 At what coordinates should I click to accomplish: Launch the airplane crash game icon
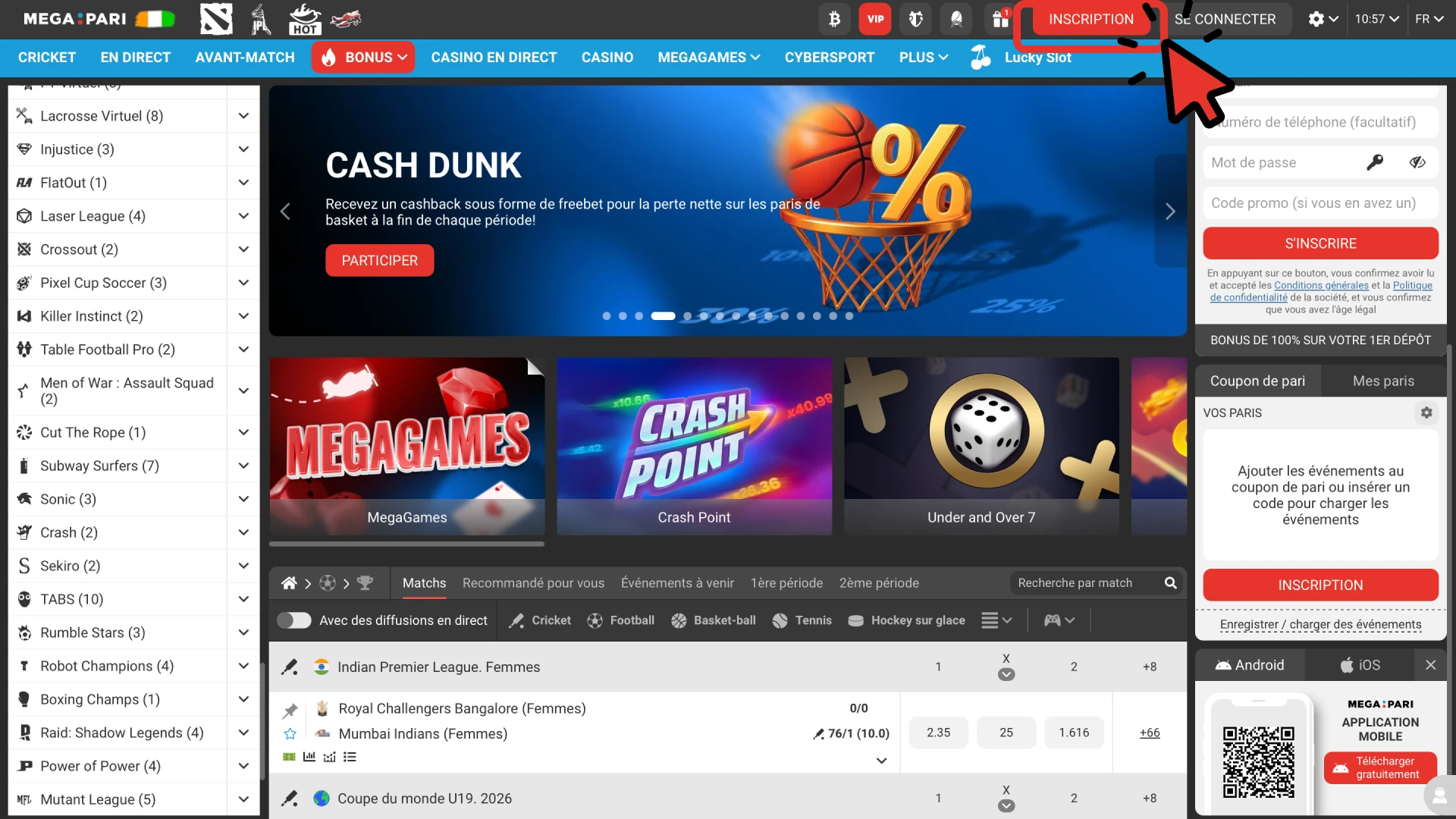(346, 19)
